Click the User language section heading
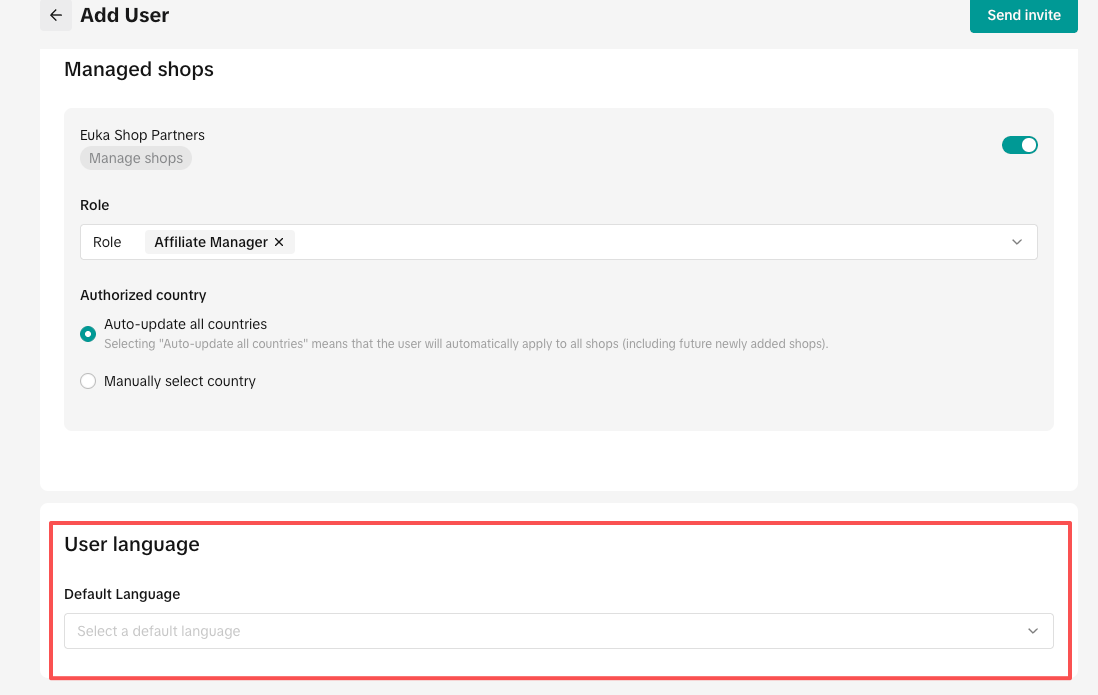 [x=132, y=544]
